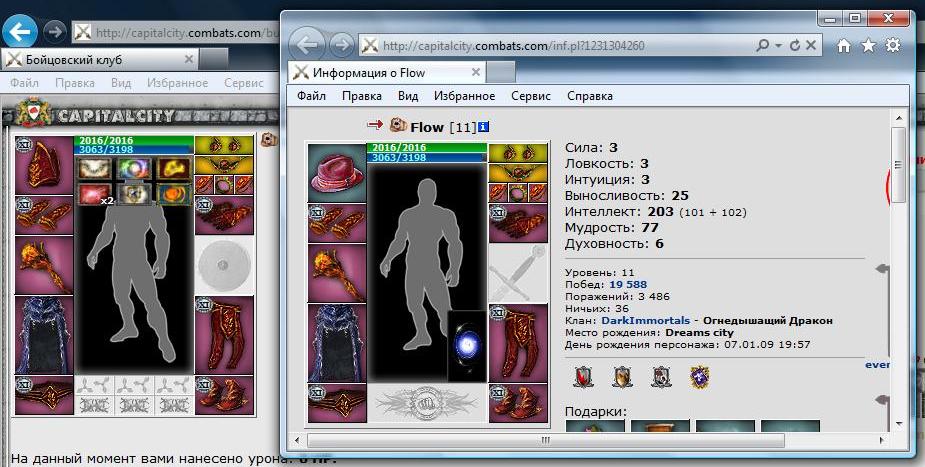Open the Справка menu
This screenshot has width=925, height=467.
coord(590,96)
